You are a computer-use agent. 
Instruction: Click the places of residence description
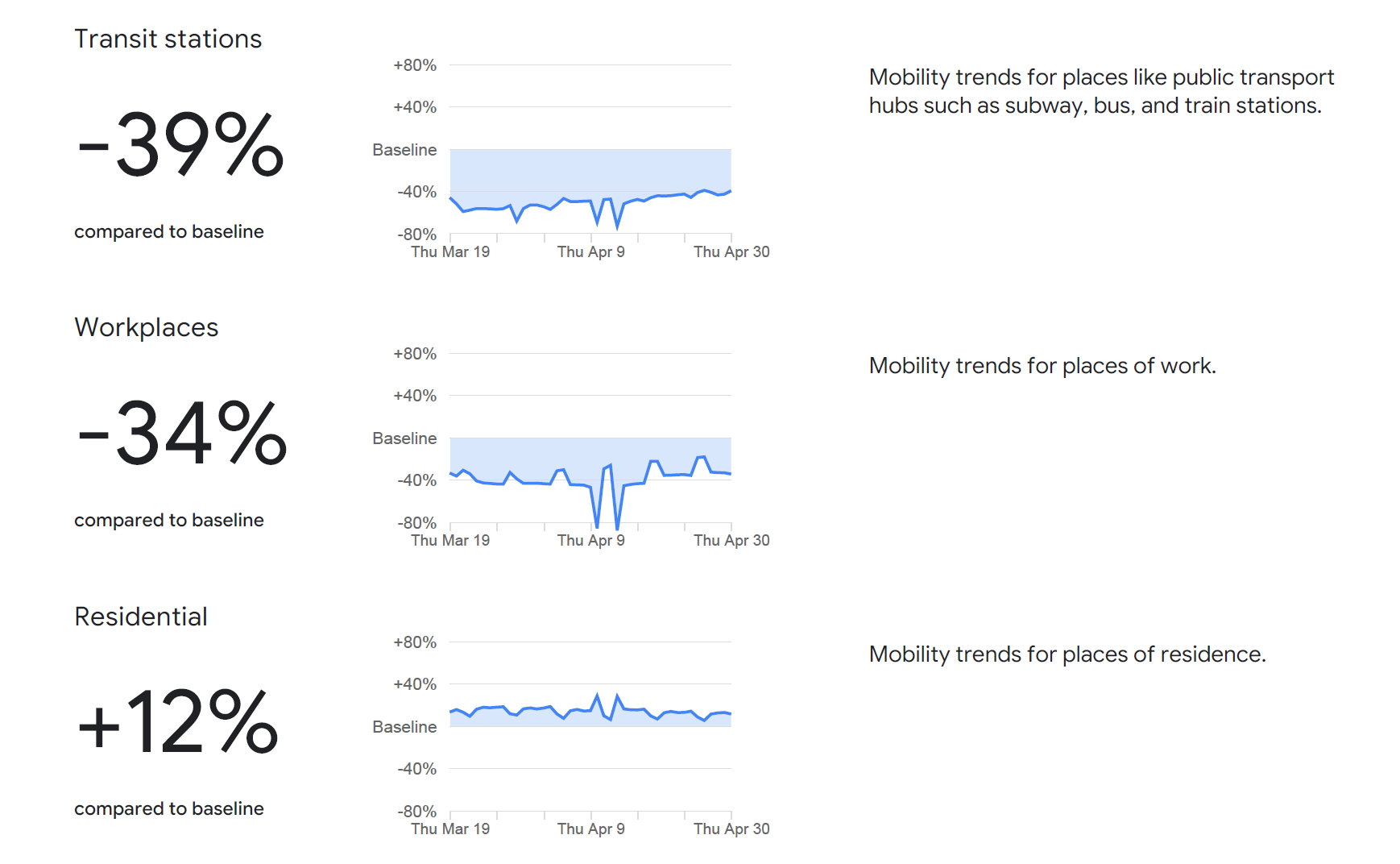click(1067, 654)
